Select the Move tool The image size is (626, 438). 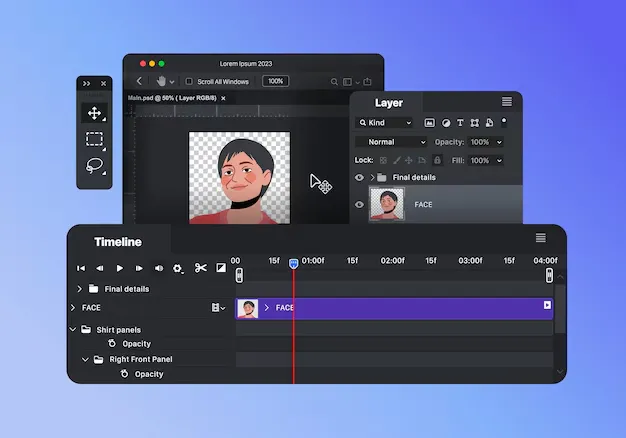click(x=94, y=113)
